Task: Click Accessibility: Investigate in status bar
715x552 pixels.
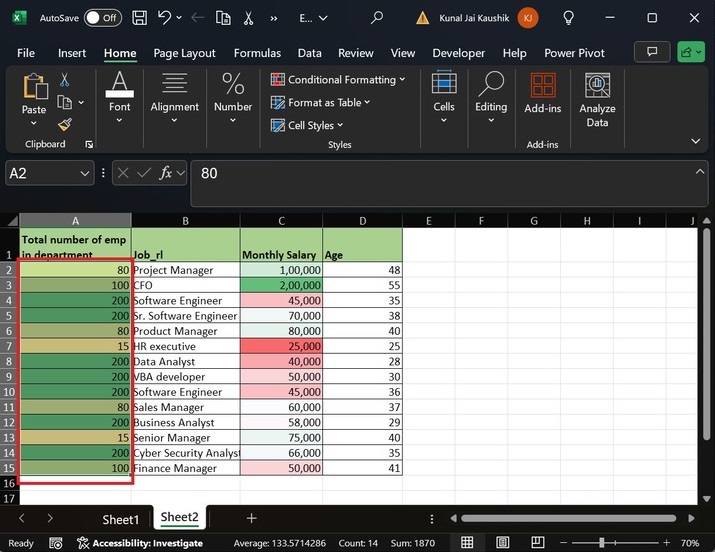Action: 139,543
